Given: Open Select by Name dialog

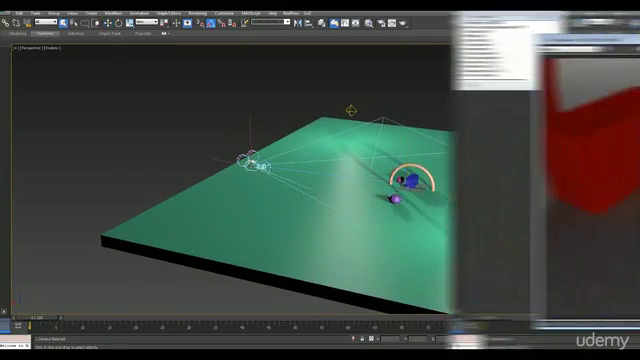Looking at the screenshot, I should point(74,23).
